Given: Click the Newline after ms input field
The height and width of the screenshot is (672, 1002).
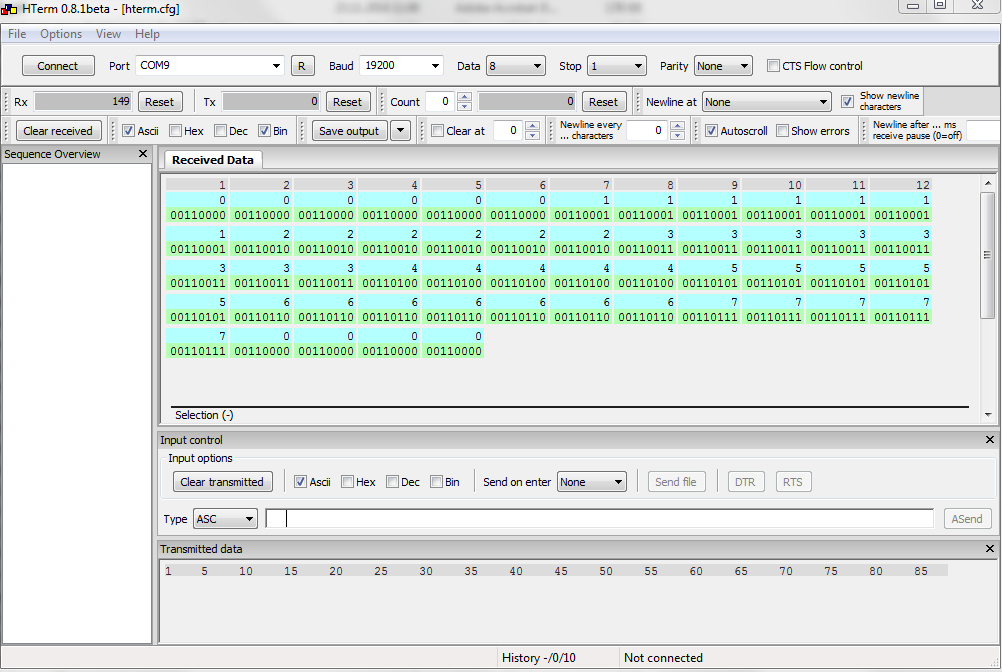Looking at the screenshot, I should pyautogui.click(x=983, y=130).
